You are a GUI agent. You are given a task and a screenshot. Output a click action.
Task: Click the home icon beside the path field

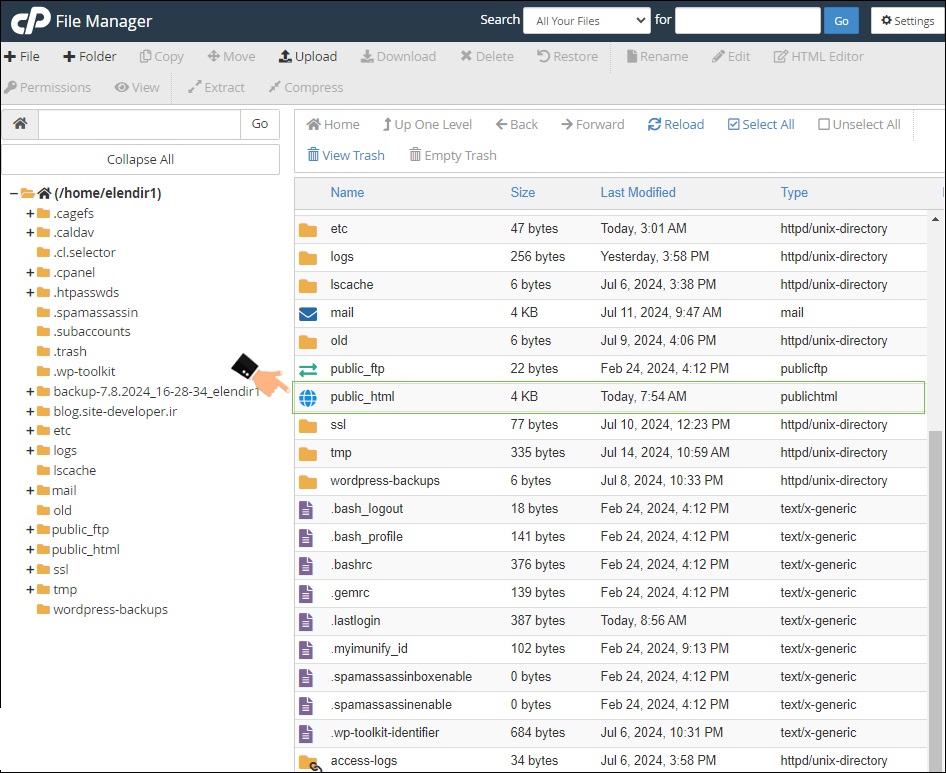pyautogui.click(x=19, y=124)
